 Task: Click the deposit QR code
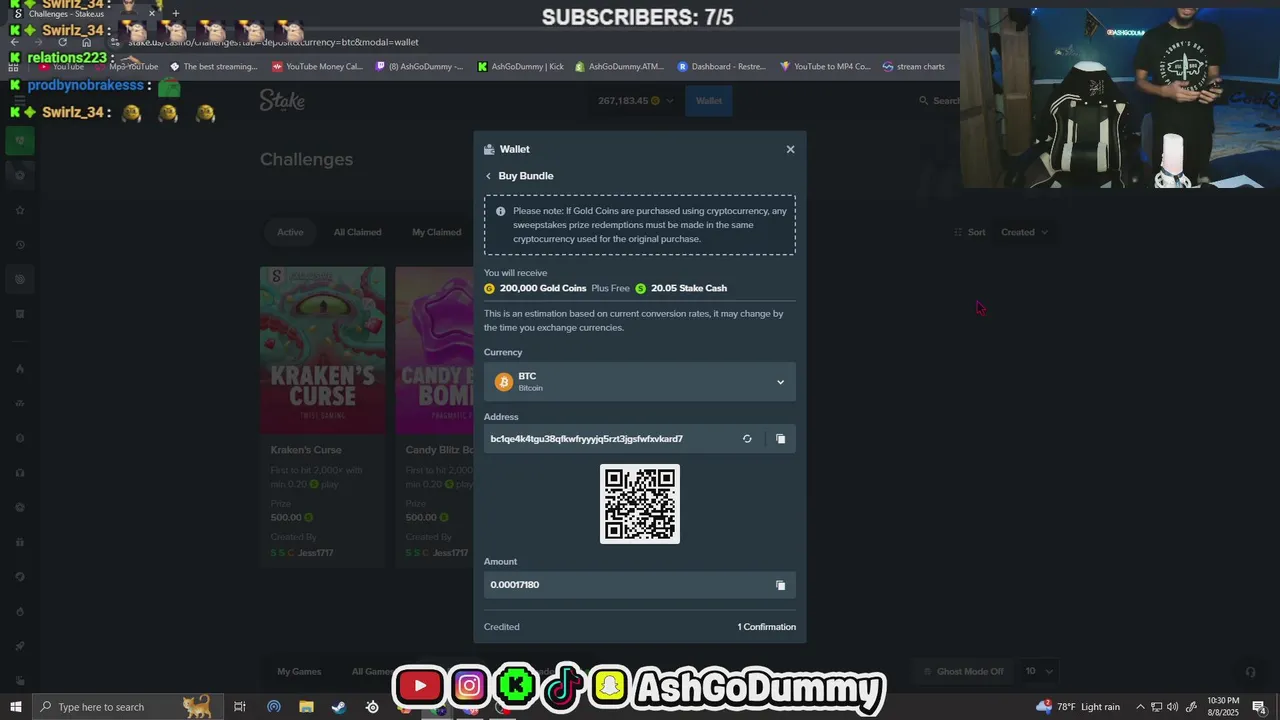(x=640, y=504)
